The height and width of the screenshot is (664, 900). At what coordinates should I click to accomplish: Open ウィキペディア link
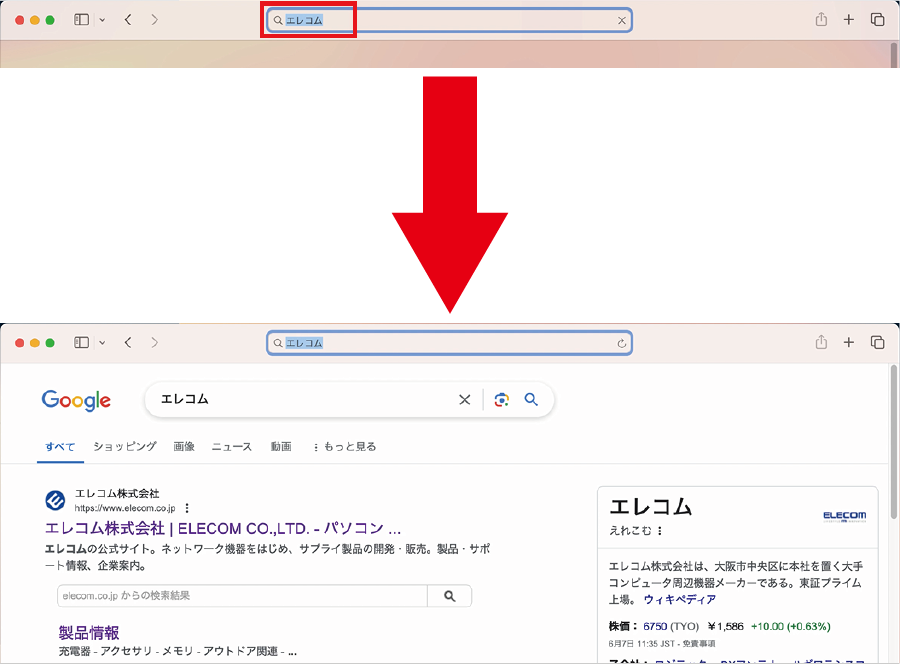click(x=680, y=599)
